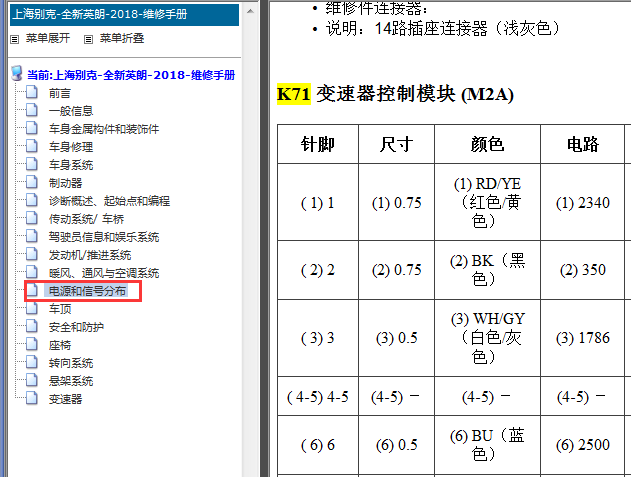Select the highlighted 电源和信号分布 entry

(x=87, y=291)
